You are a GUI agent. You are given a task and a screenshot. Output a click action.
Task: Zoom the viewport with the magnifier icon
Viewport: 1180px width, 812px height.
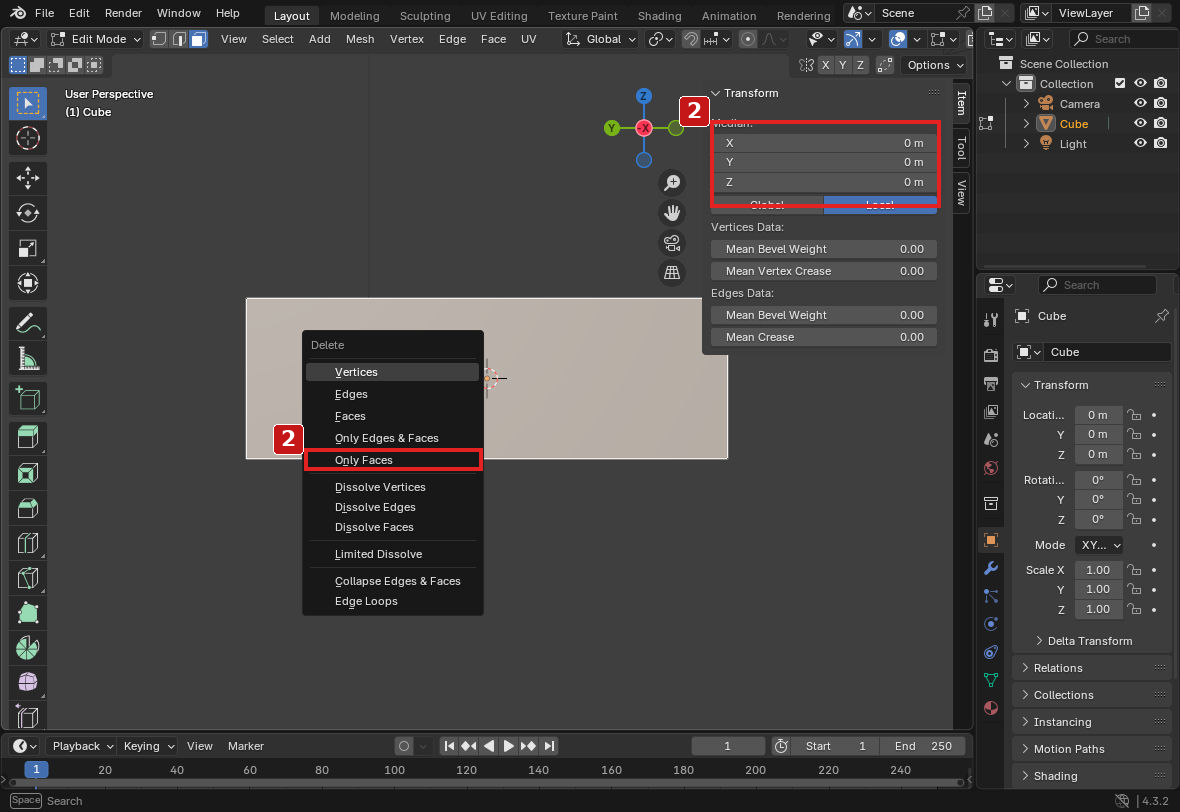tap(672, 183)
